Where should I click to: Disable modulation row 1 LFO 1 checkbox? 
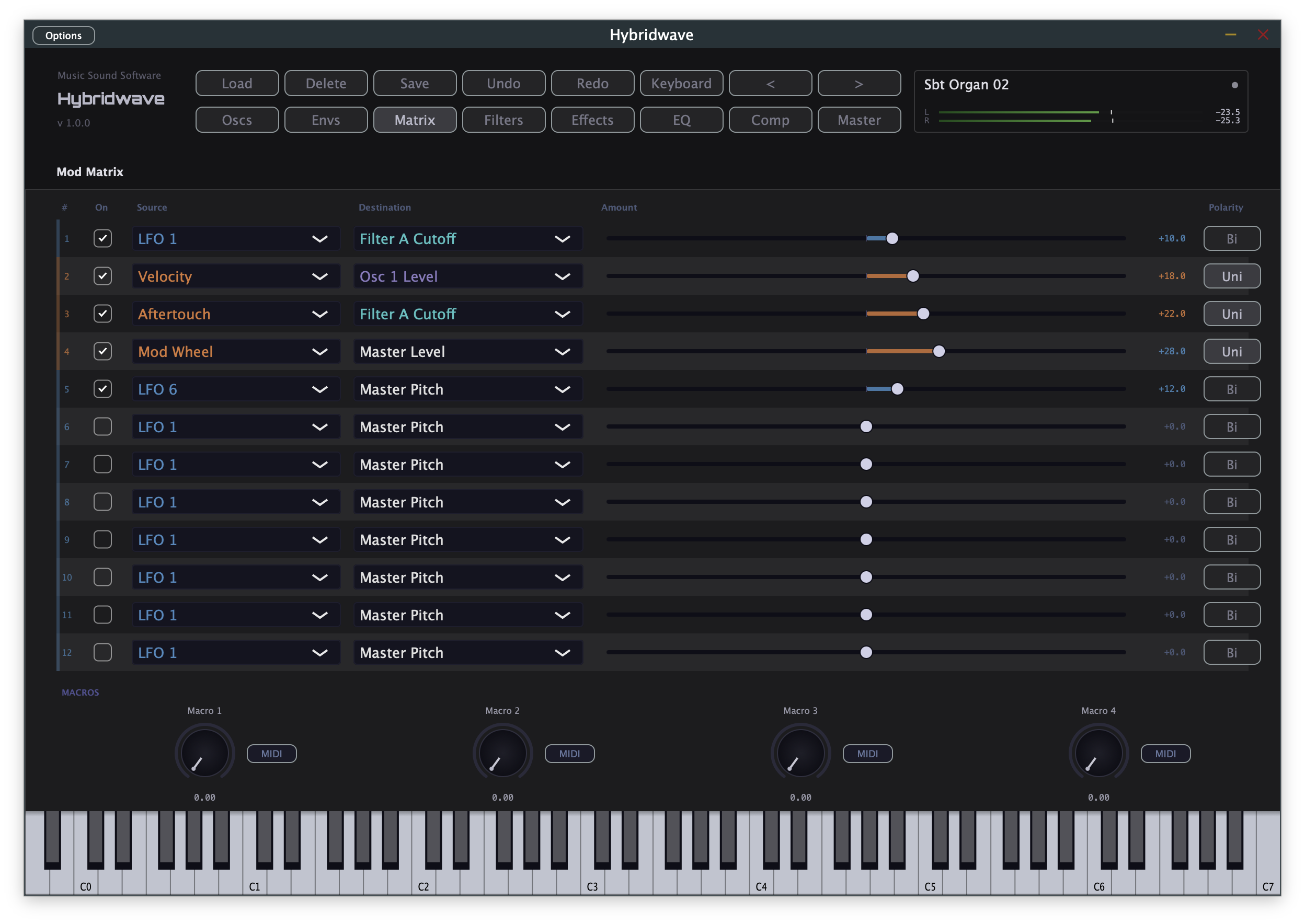pos(102,238)
